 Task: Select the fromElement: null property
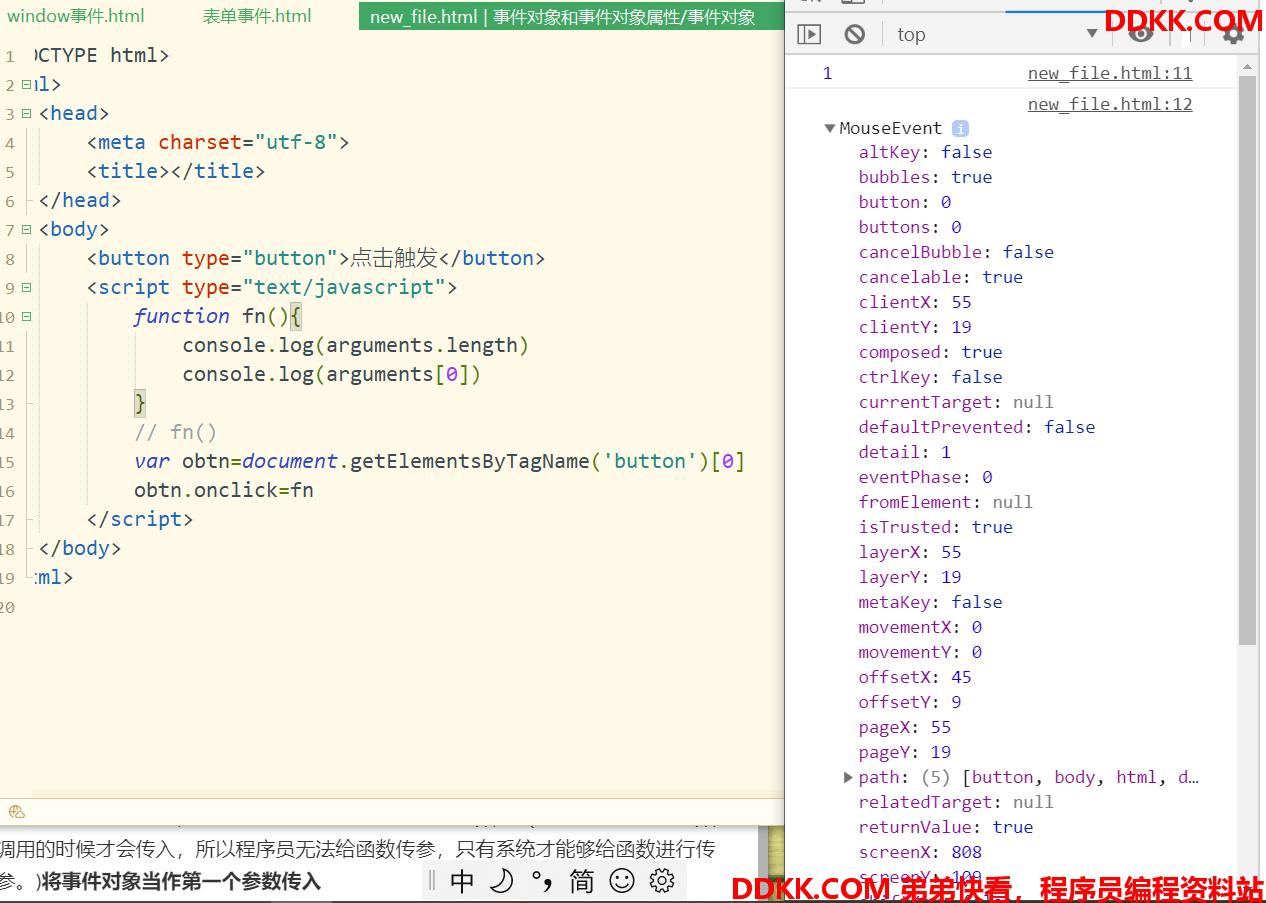point(946,502)
